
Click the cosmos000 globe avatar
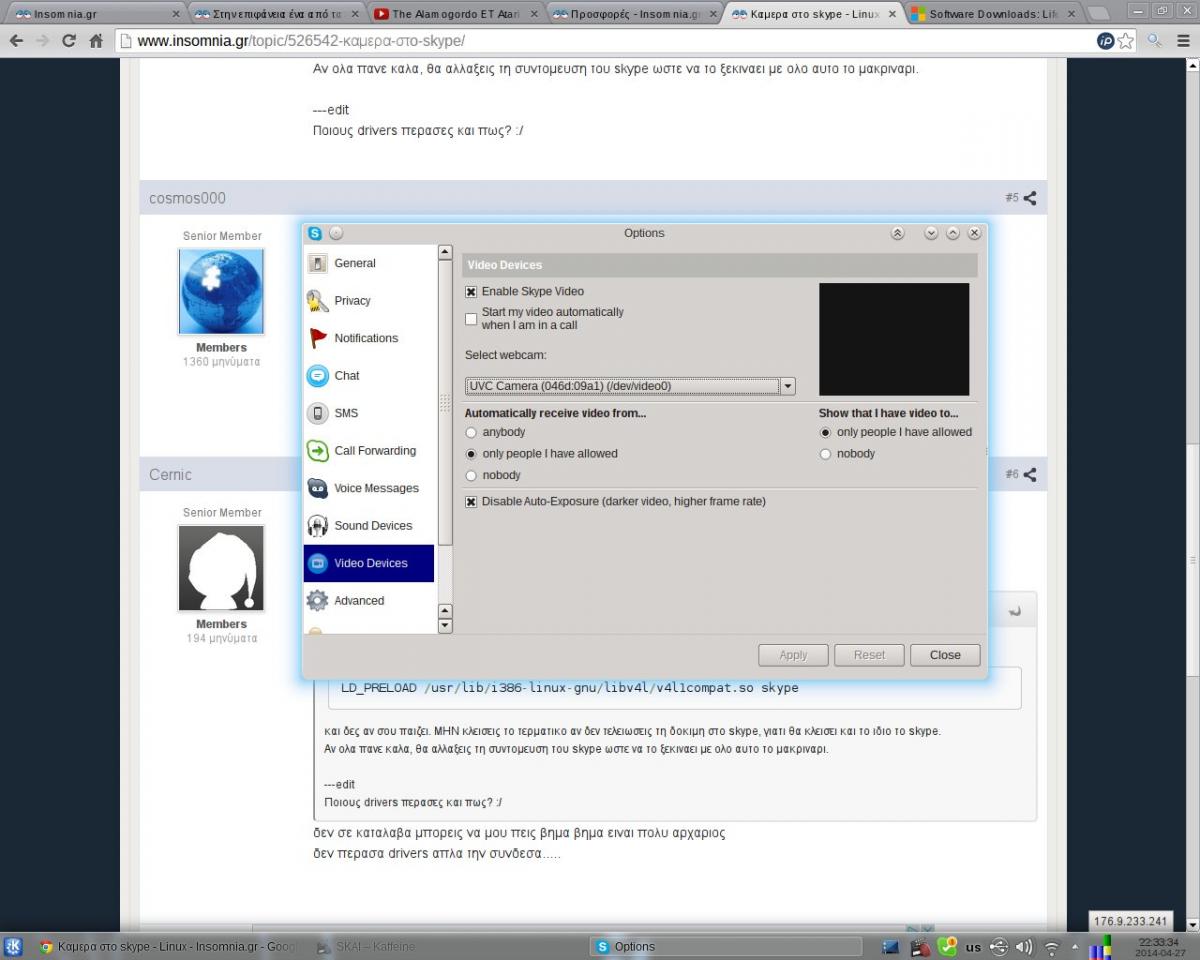pos(221,291)
